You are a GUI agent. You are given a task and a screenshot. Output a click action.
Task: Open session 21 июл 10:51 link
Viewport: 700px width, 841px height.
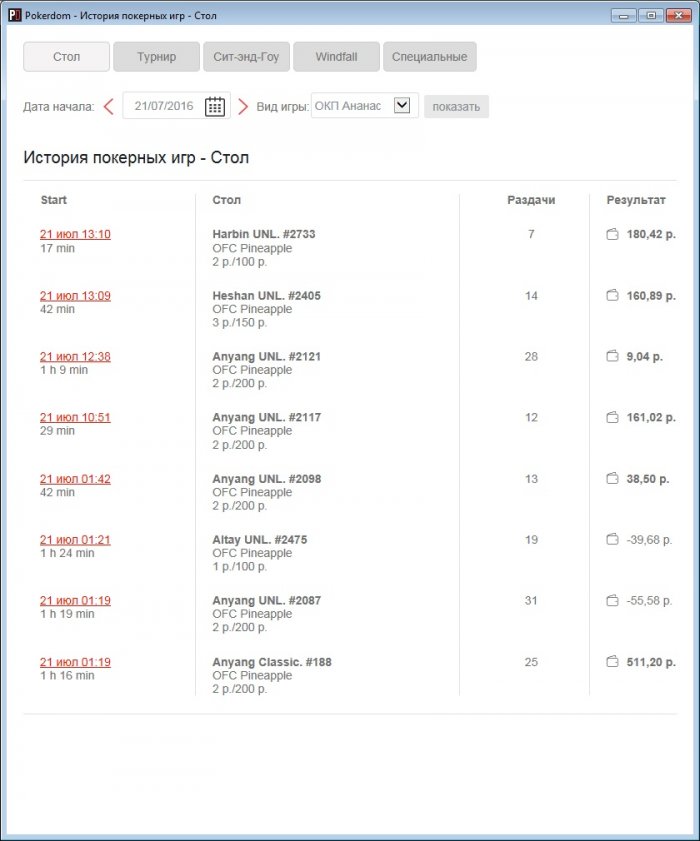pyautogui.click(x=75, y=417)
